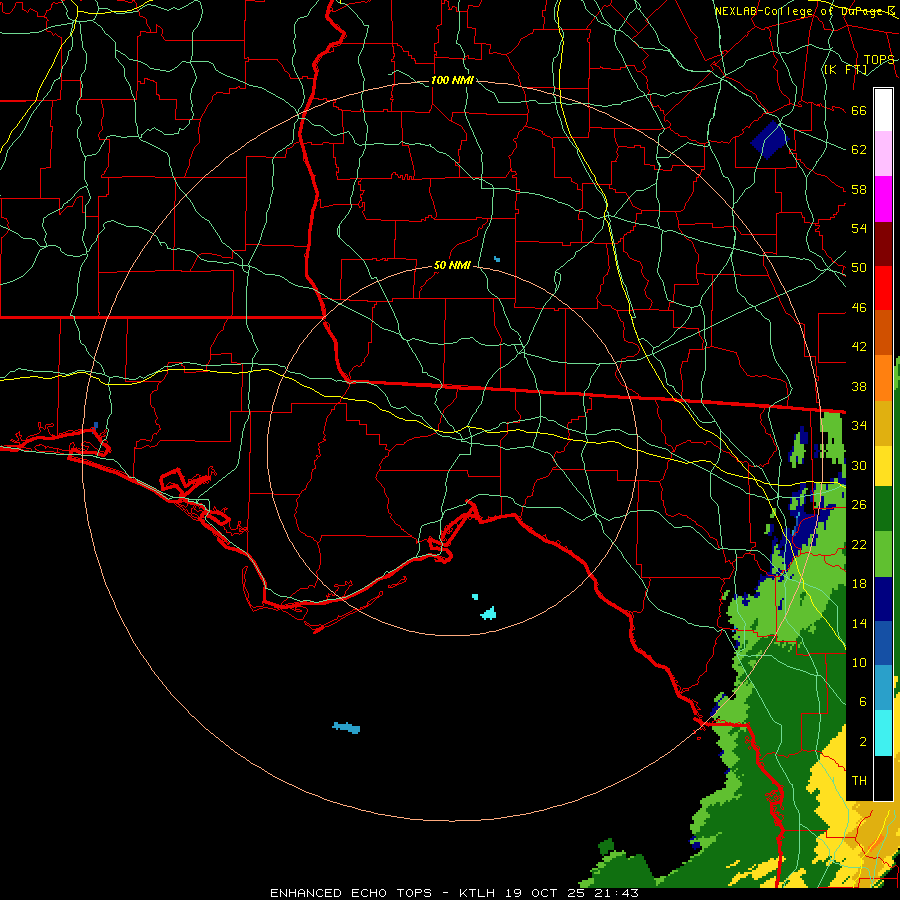Click the cyan 10 K FT legend swatch
The width and height of the screenshot is (900, 900).
coord(883,733)
